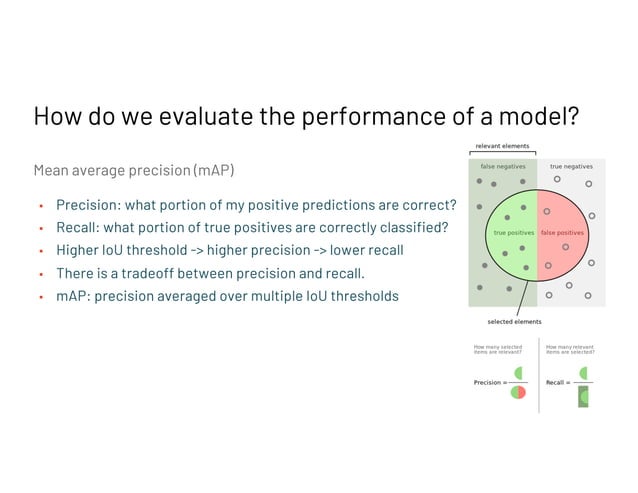Click the 'relevant elements' bracket label
The width and height of the screenshot is (638, 493).
pos(503,146)
